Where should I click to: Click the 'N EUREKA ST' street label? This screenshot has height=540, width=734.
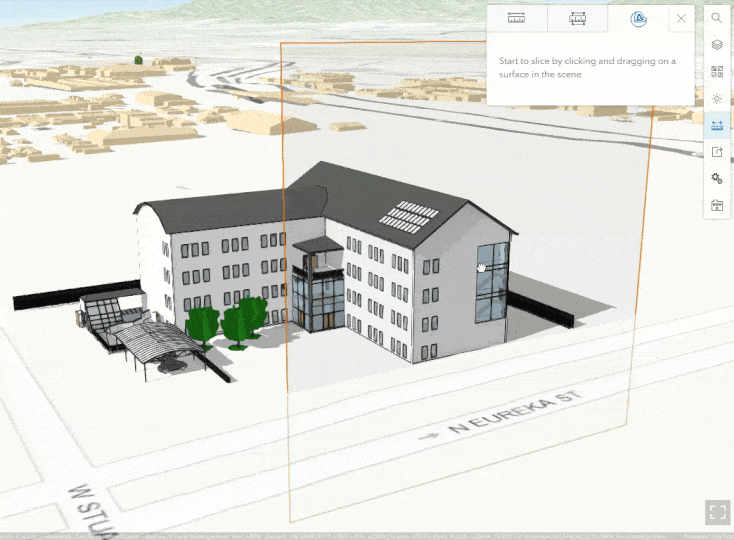click(x=514, y=413)
